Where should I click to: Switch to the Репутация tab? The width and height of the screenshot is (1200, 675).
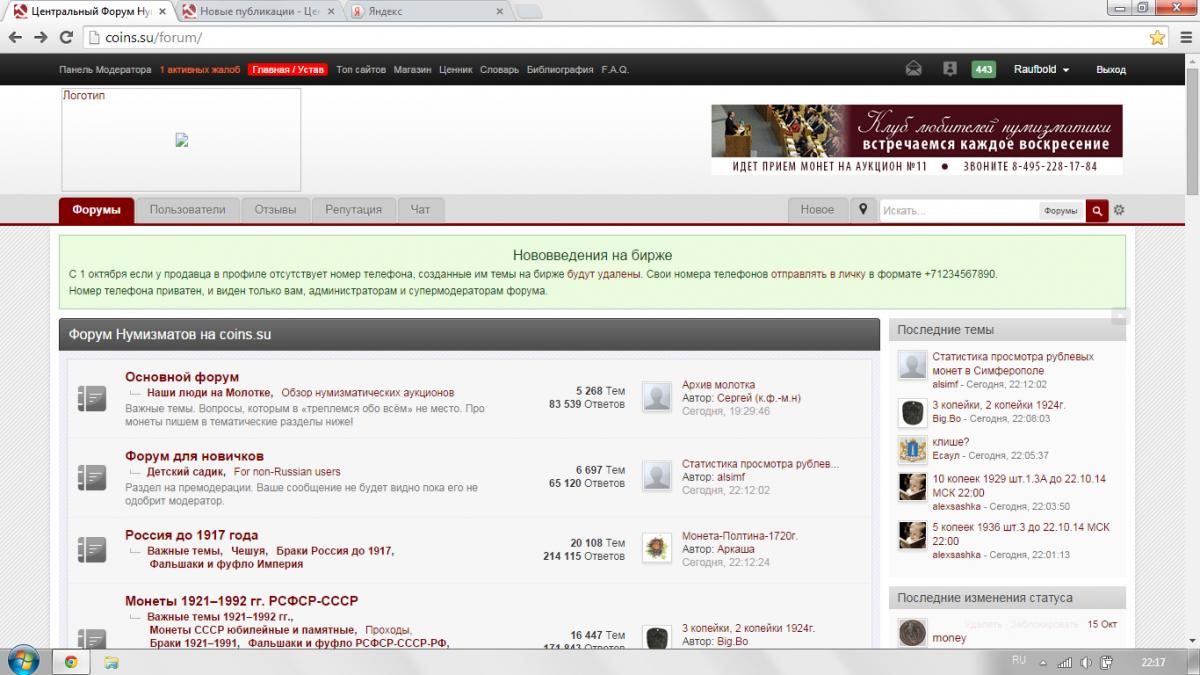[x=354, y=210]
